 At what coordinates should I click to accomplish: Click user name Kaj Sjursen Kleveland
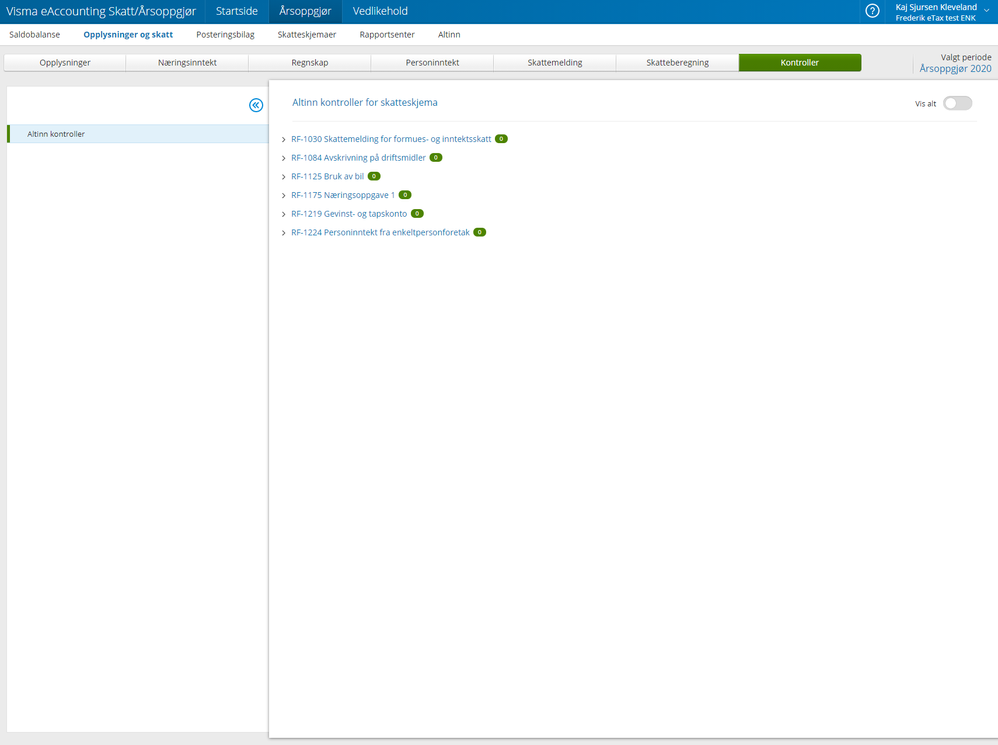click(936, 7)
